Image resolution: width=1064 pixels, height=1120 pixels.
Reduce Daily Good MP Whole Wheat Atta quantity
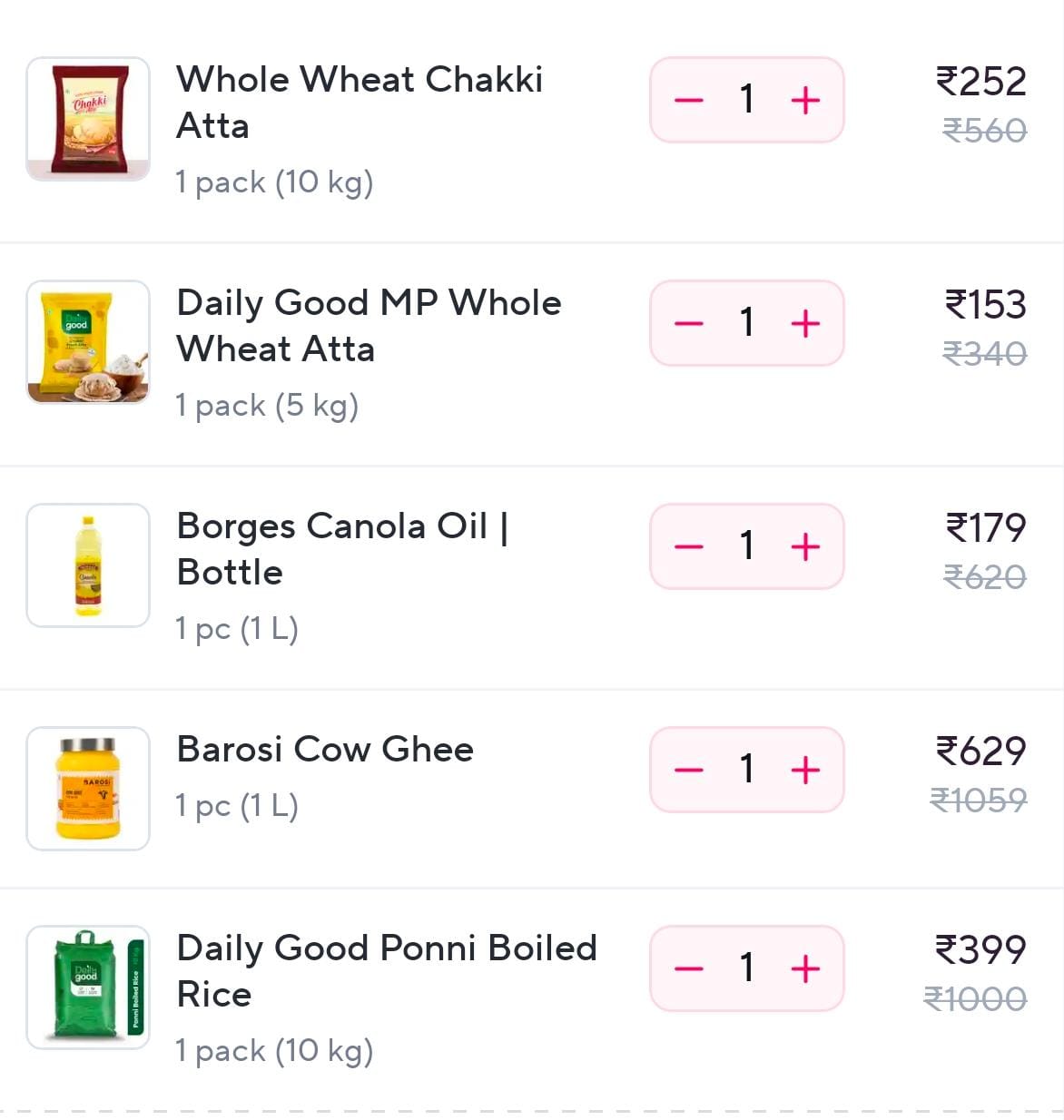pyautogui.click(x=689, y=323)
